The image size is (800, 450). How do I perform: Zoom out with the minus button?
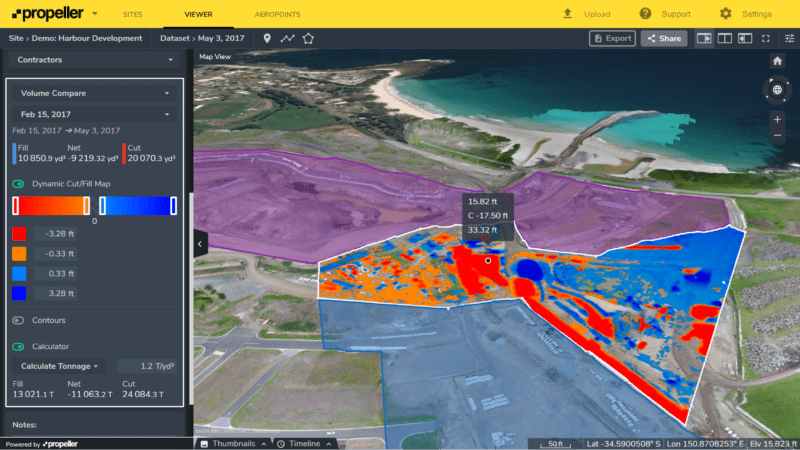(777, 136)
